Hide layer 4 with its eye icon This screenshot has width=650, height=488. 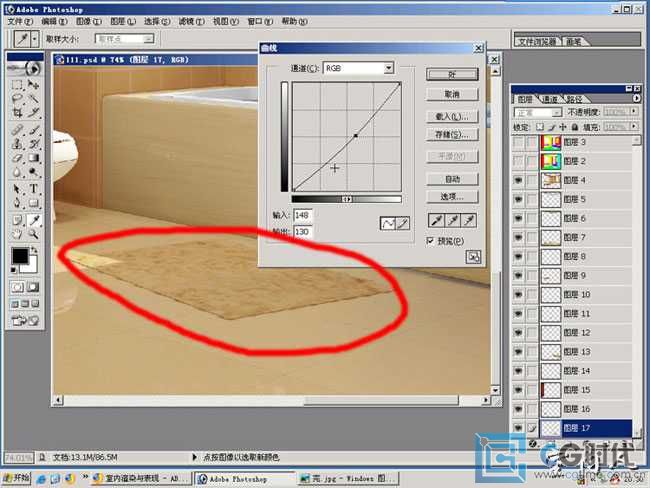518,180
